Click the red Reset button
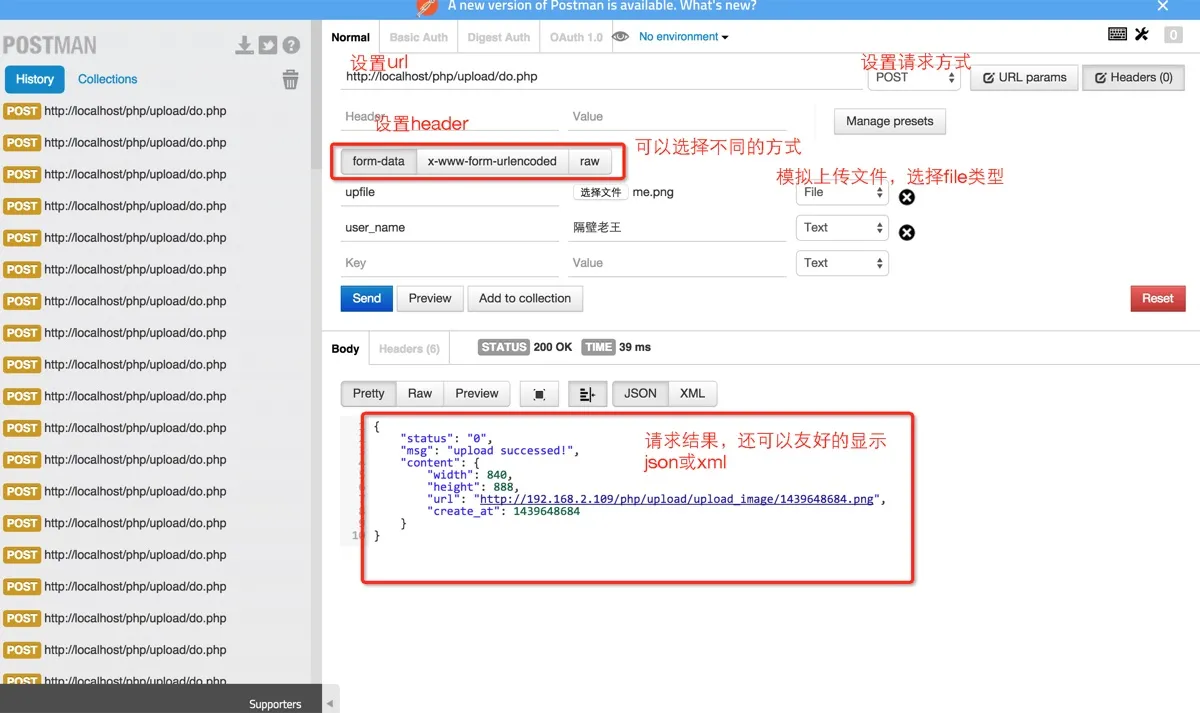Viewport: 1200px width, 713px height. (x=1157, y=298)
